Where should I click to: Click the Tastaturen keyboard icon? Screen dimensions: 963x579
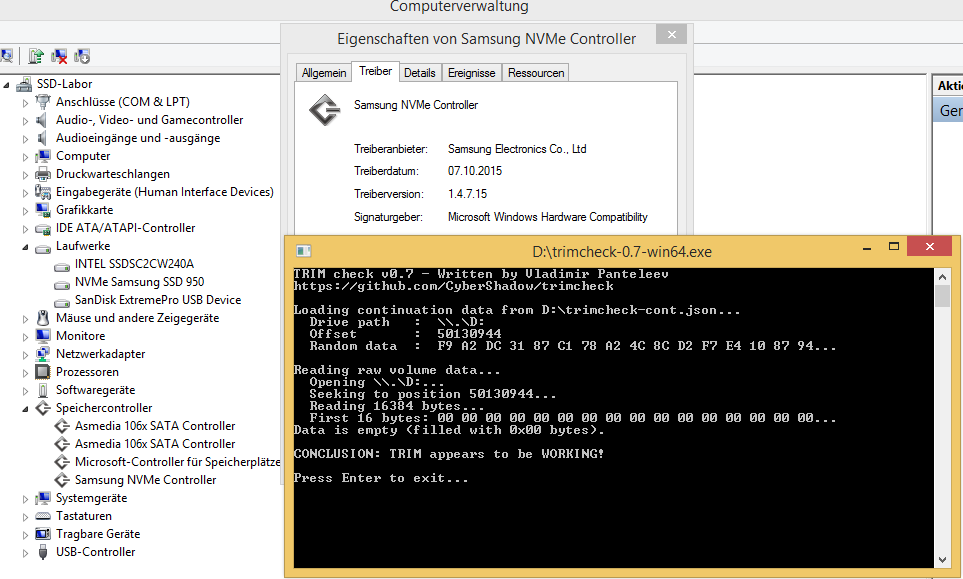point(43,516)
